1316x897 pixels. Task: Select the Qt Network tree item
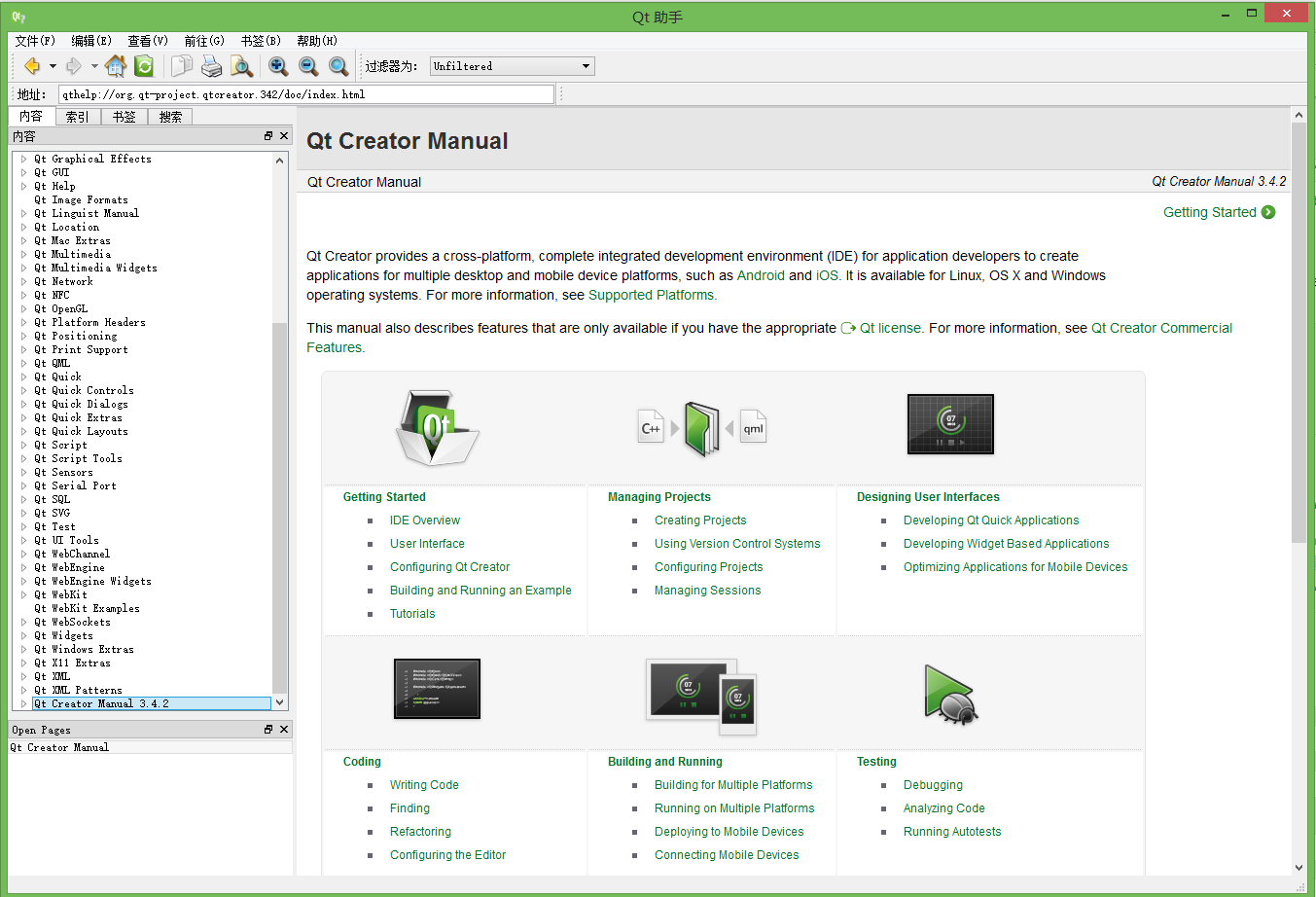click(x=63, y=281)
